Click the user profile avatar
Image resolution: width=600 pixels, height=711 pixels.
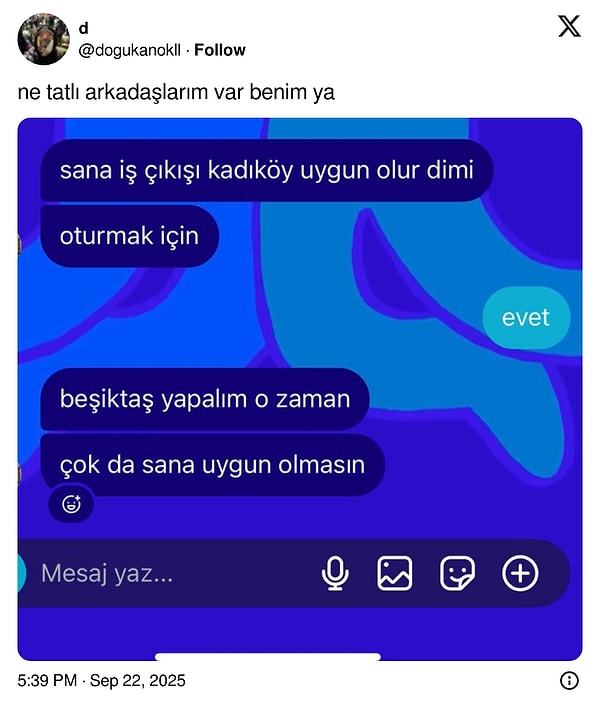(x=44, y=39)
